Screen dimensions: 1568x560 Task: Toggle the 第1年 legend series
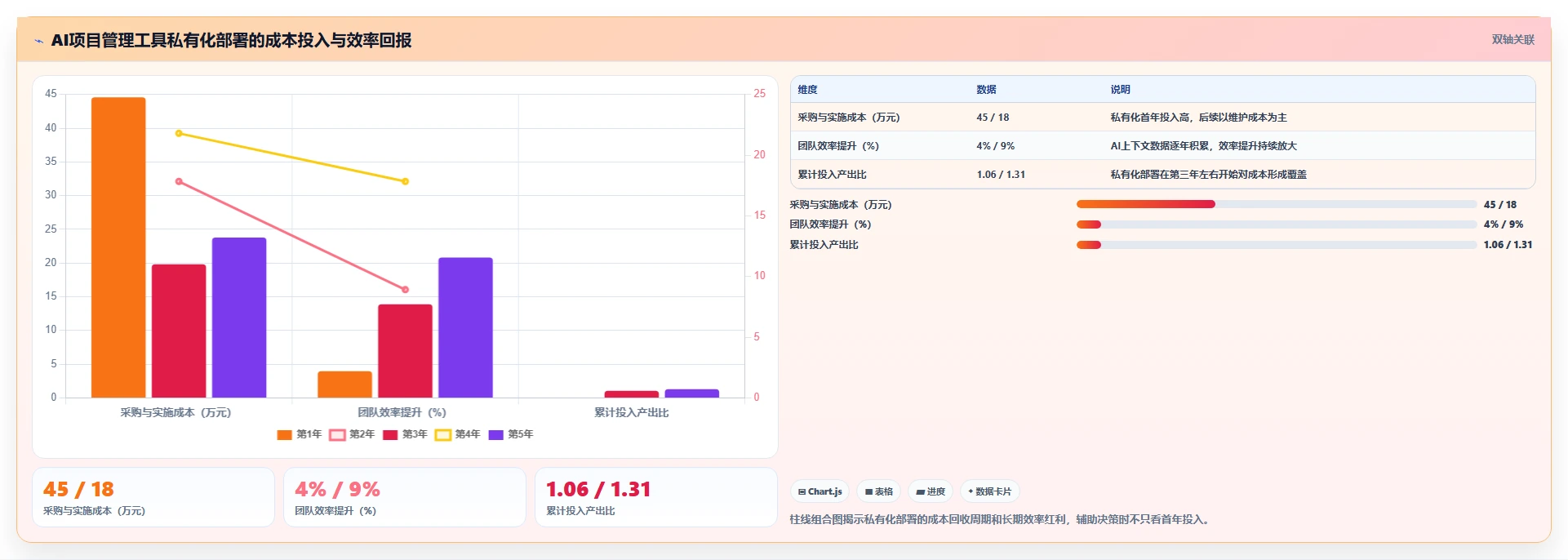pyautogui.click(x=300, y=434)
